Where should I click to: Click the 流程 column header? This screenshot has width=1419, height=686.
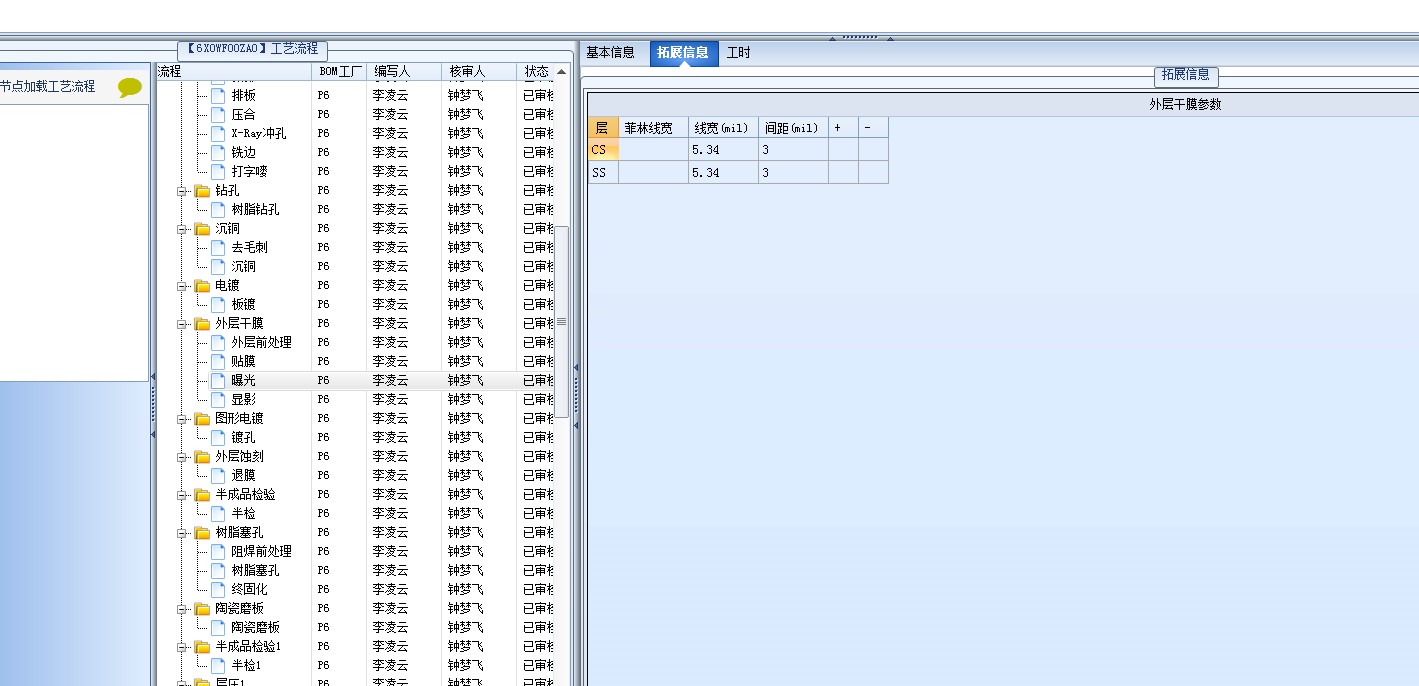click(x=233, y=72)
